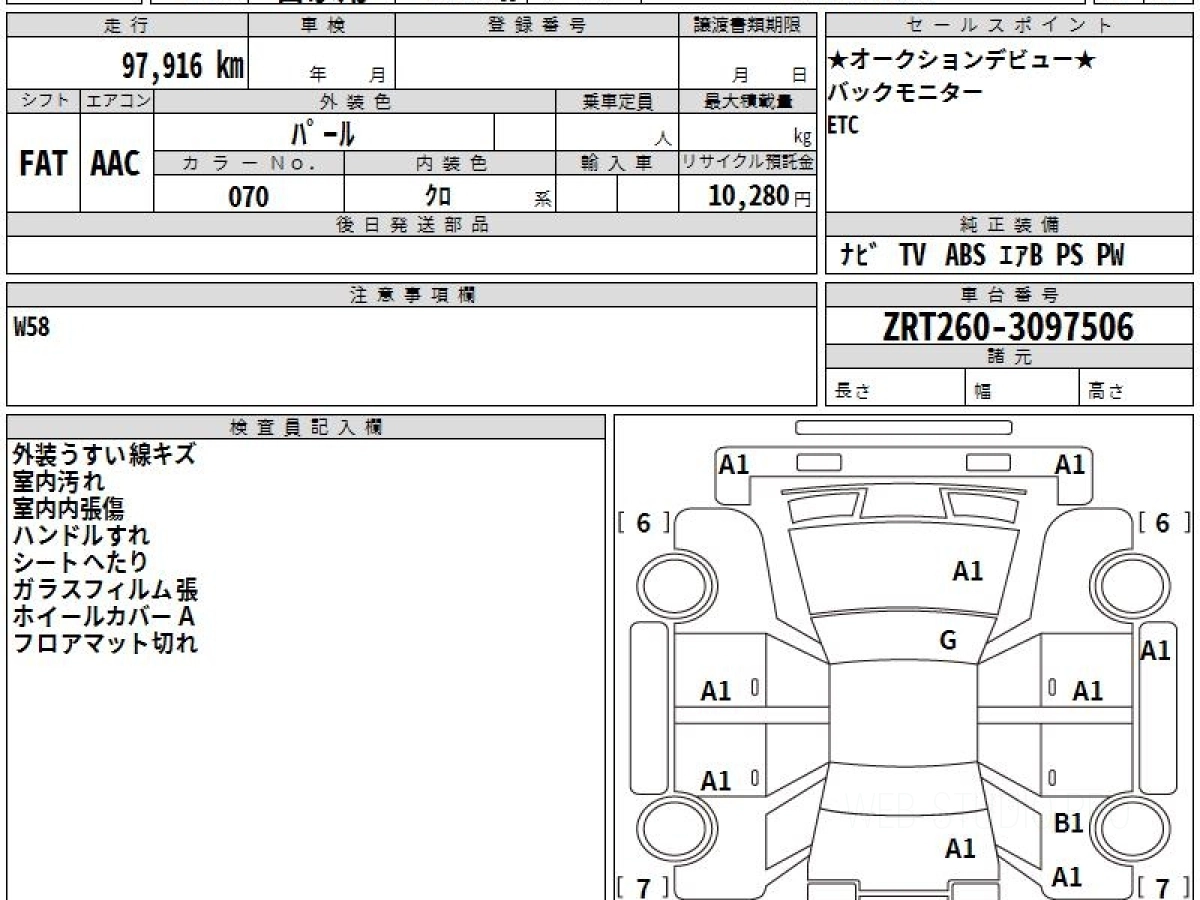The image size is (1200, 900).
Task: Select the 10,280円 recycle deposit amount
Action: click(x=760, y=196)
